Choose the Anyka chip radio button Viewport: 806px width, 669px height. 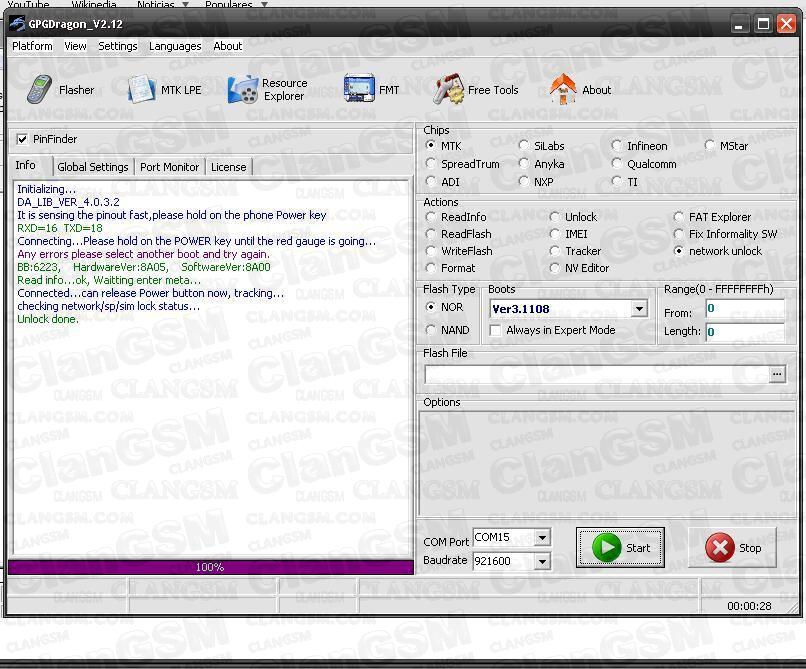[x=523, y=164]
